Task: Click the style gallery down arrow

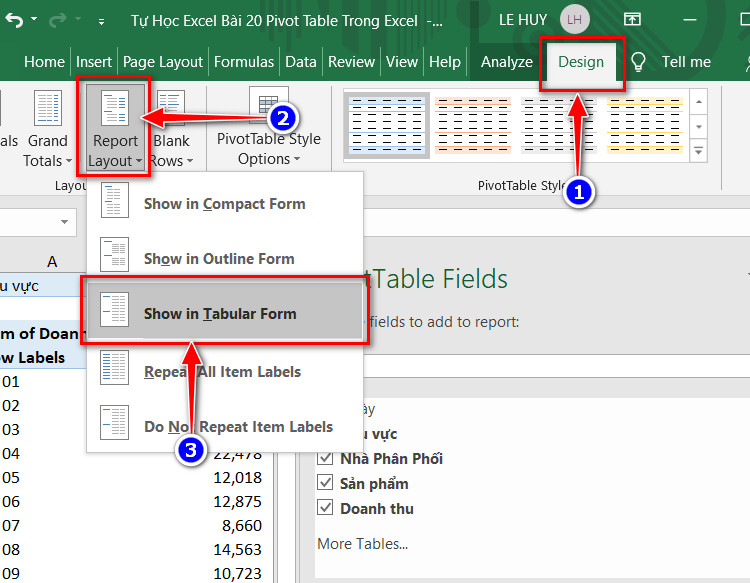Action: 699,127
